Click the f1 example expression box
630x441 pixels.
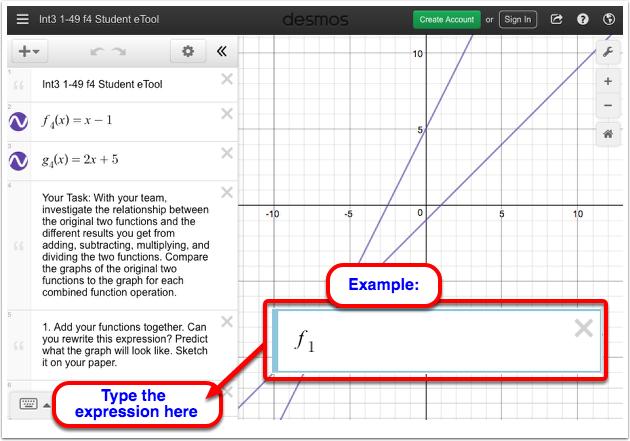coord(437,341)
